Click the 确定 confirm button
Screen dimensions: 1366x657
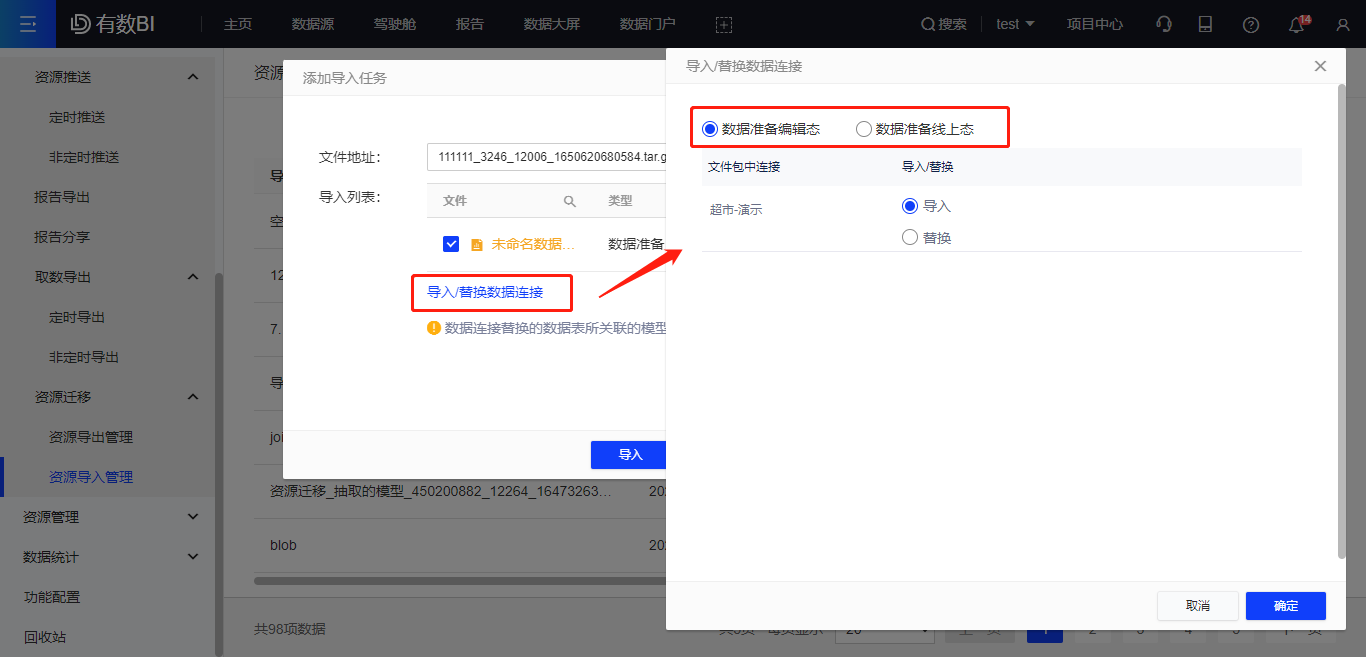point(1285,605)
